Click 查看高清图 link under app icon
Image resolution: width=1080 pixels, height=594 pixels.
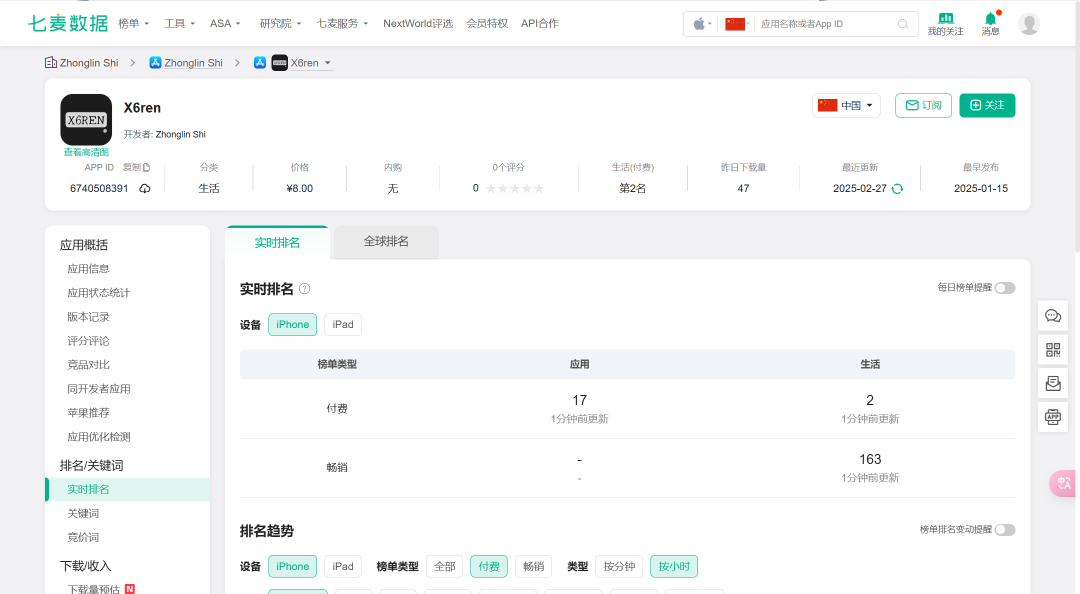86,152
